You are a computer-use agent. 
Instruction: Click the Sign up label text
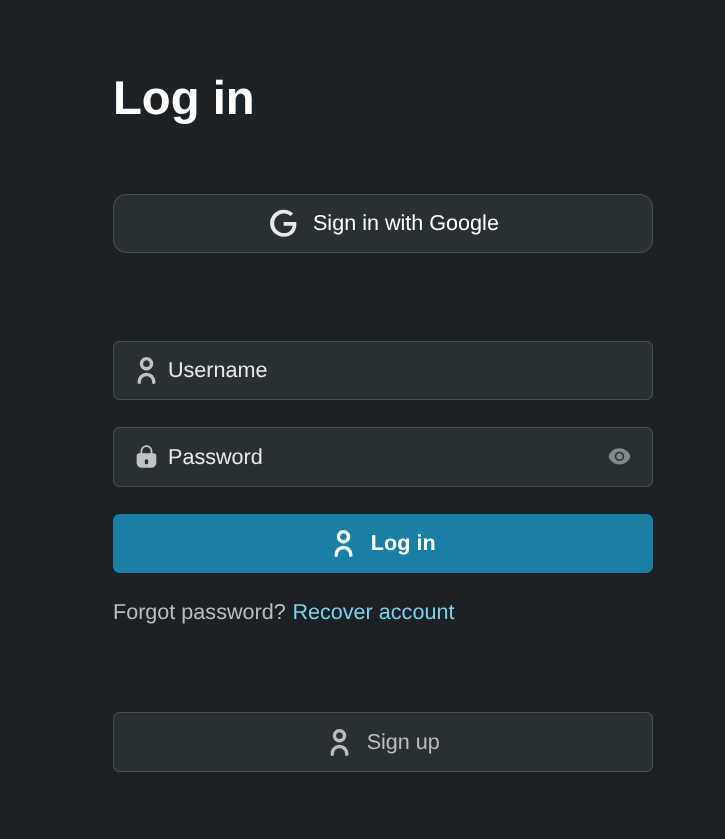tap(403, 742)
